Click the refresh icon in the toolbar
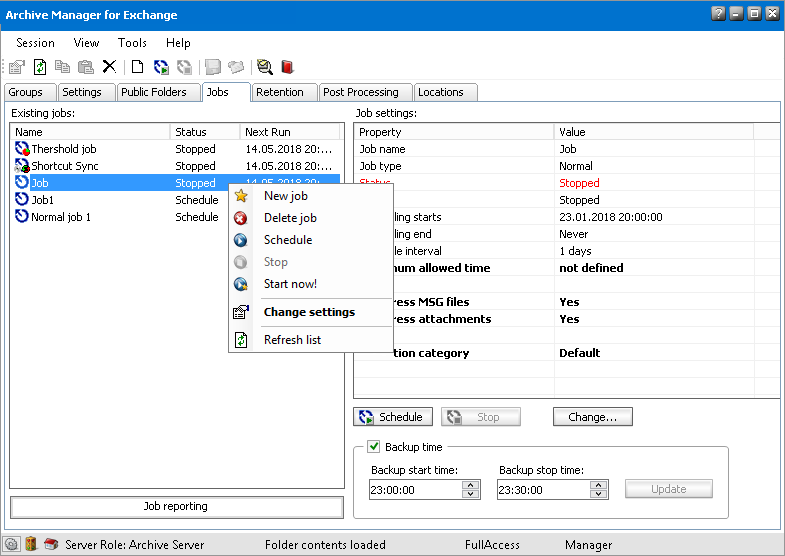Screen dimensions: 785x556 point(40,67)
